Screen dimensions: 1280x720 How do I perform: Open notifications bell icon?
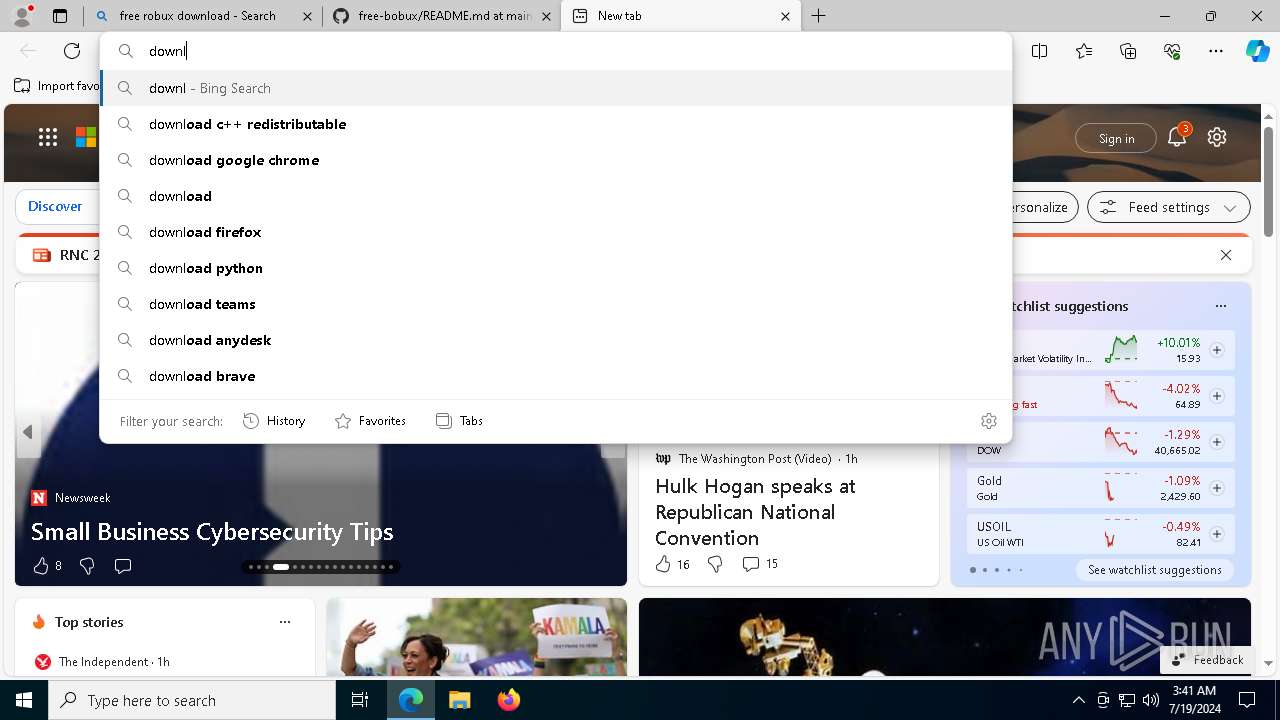pyautogui.click(x=1177, y=138)
